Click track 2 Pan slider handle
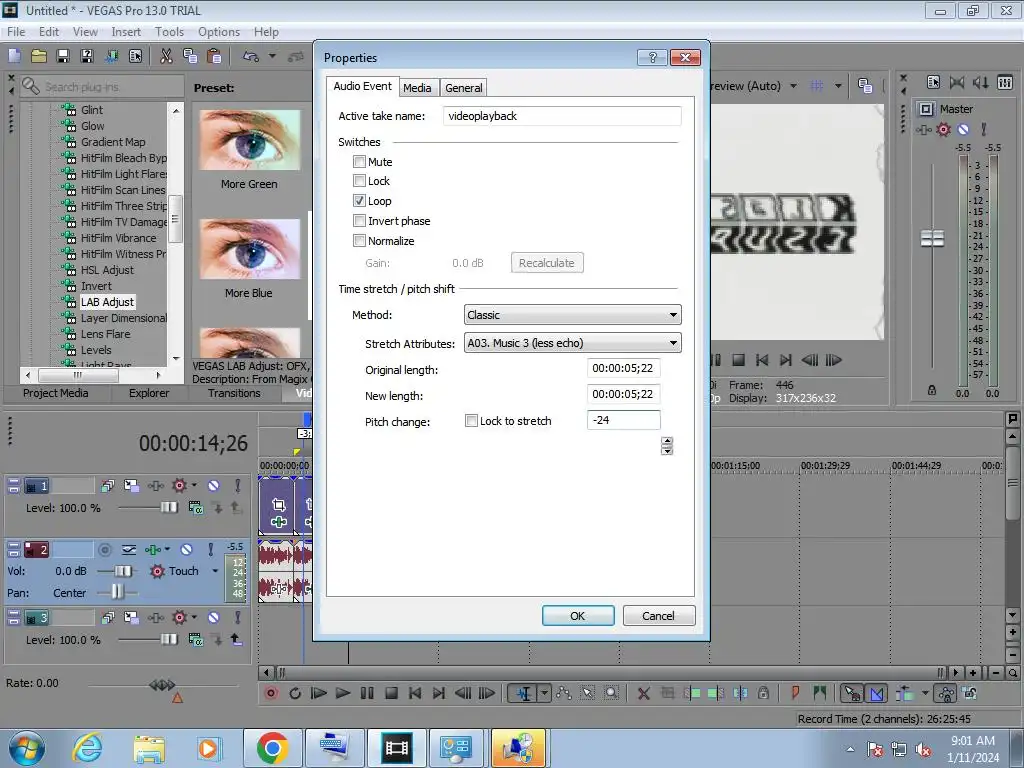 point(117,592)
